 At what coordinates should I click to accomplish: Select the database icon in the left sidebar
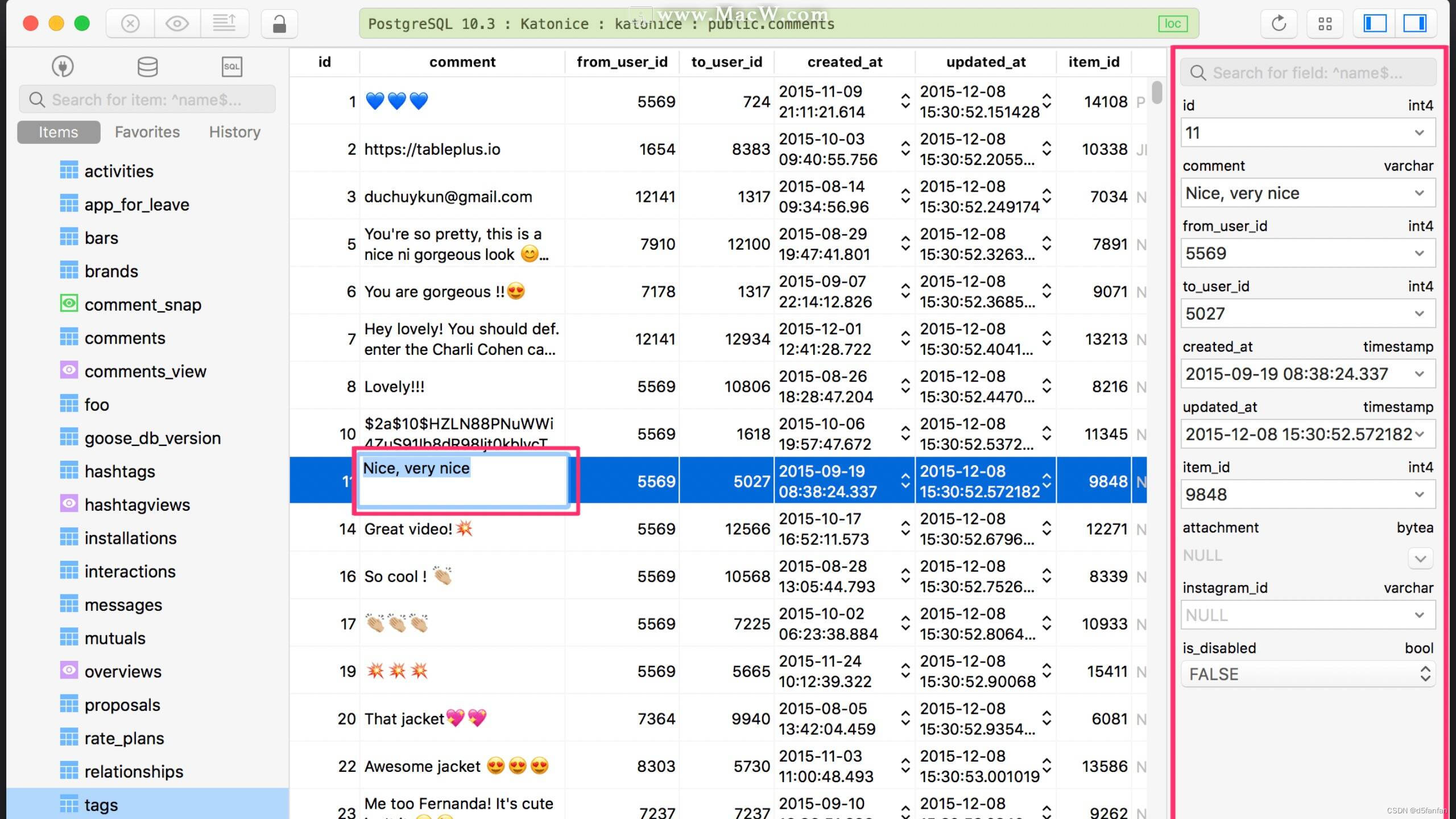[x=147, y=66]
